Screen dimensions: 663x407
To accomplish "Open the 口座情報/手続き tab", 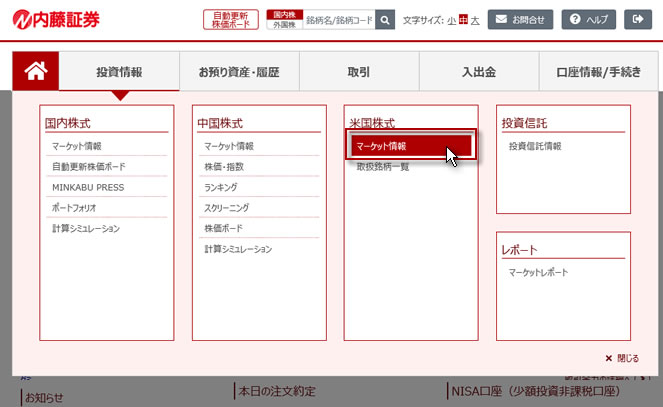I will pos(599,72).
